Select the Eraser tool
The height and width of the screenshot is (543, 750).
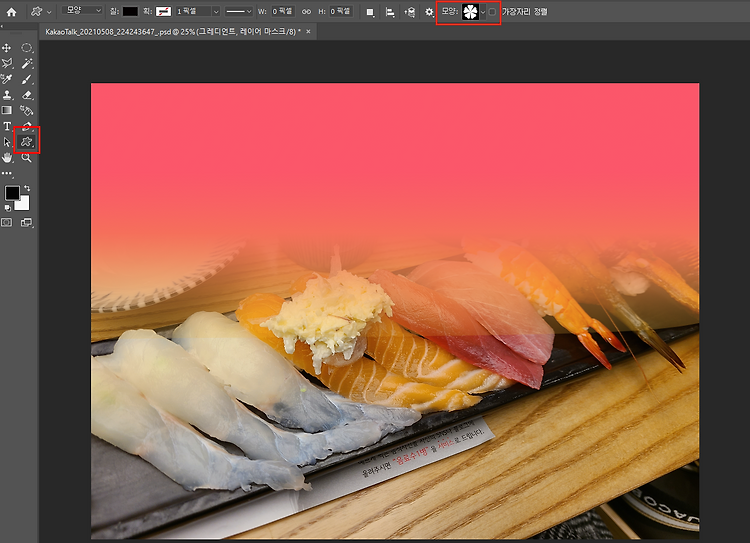[x=27, y=95]
